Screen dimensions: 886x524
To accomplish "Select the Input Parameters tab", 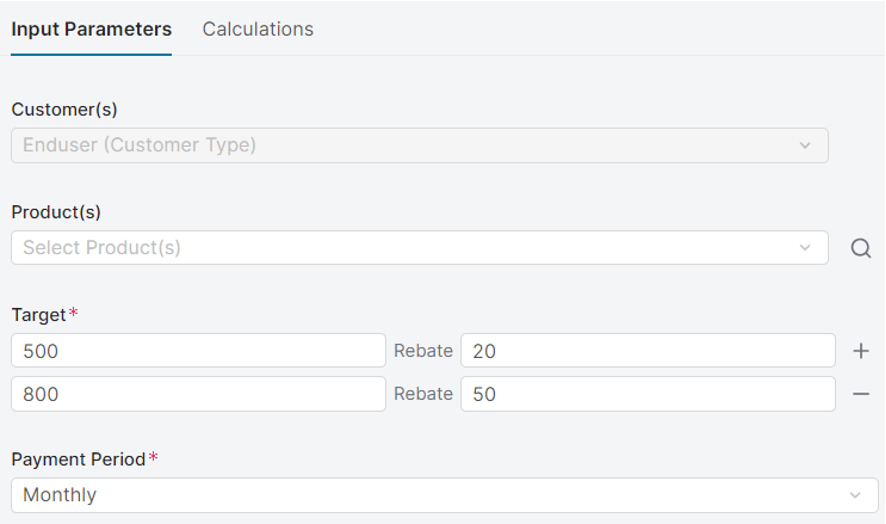I will click(91, 30).
